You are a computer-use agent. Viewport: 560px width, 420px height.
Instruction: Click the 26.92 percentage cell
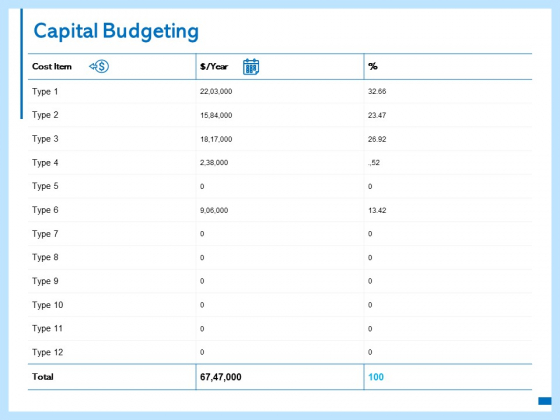click(377, 139)
